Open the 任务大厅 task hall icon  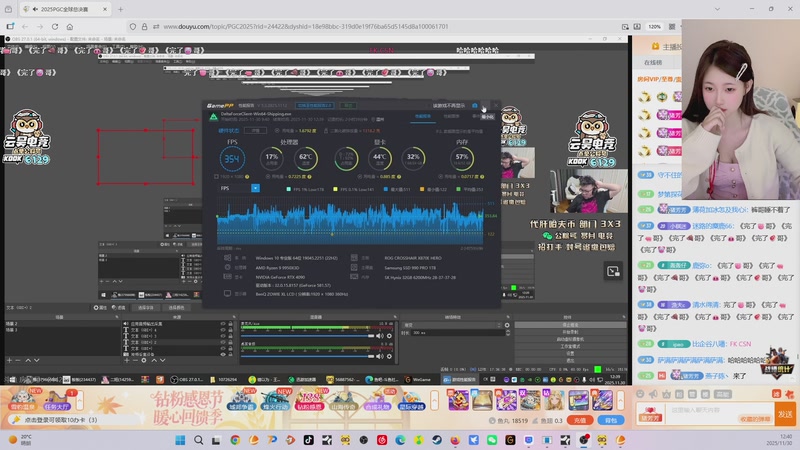57,399
